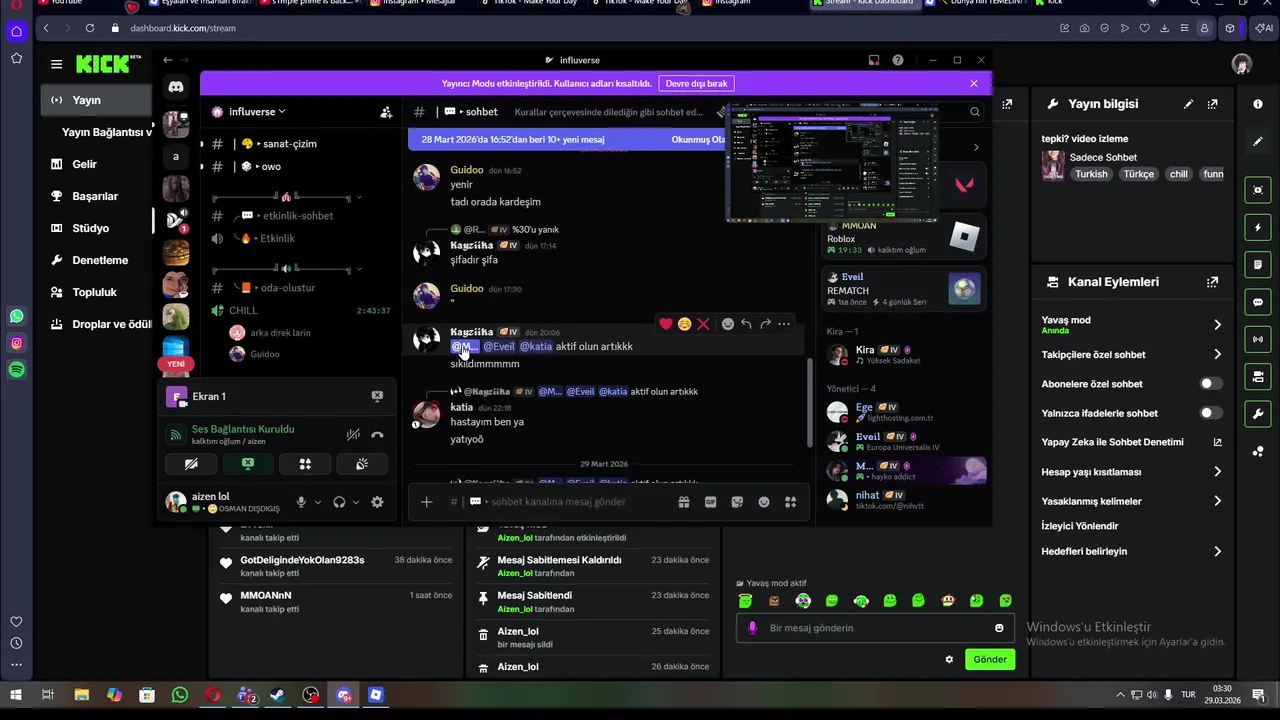Open the sticker picker in Discord
The width and height of the screenshot is (1280, 720).
pyautogui.click(x=737, y=502)
